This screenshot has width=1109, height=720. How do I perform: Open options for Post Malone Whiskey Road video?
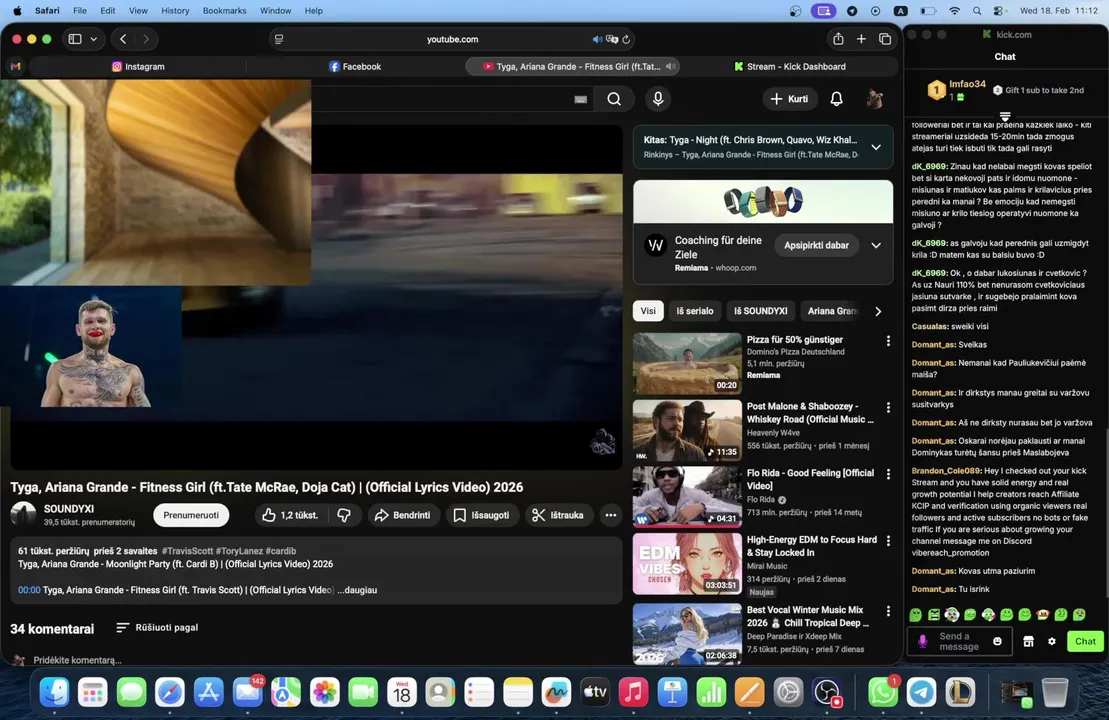(x=888, y=407)
